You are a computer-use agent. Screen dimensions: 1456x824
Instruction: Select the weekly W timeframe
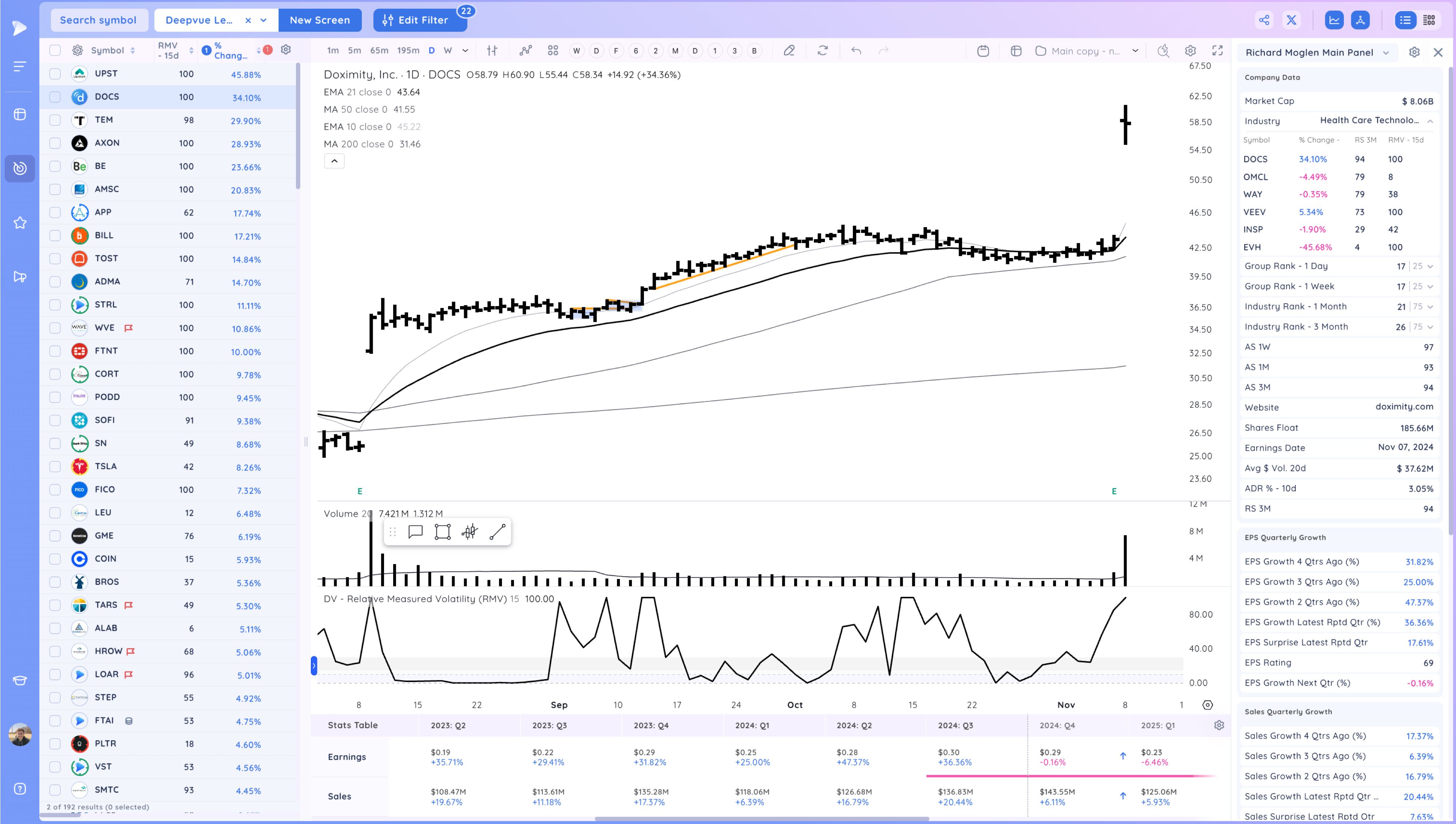pos(447,50)
